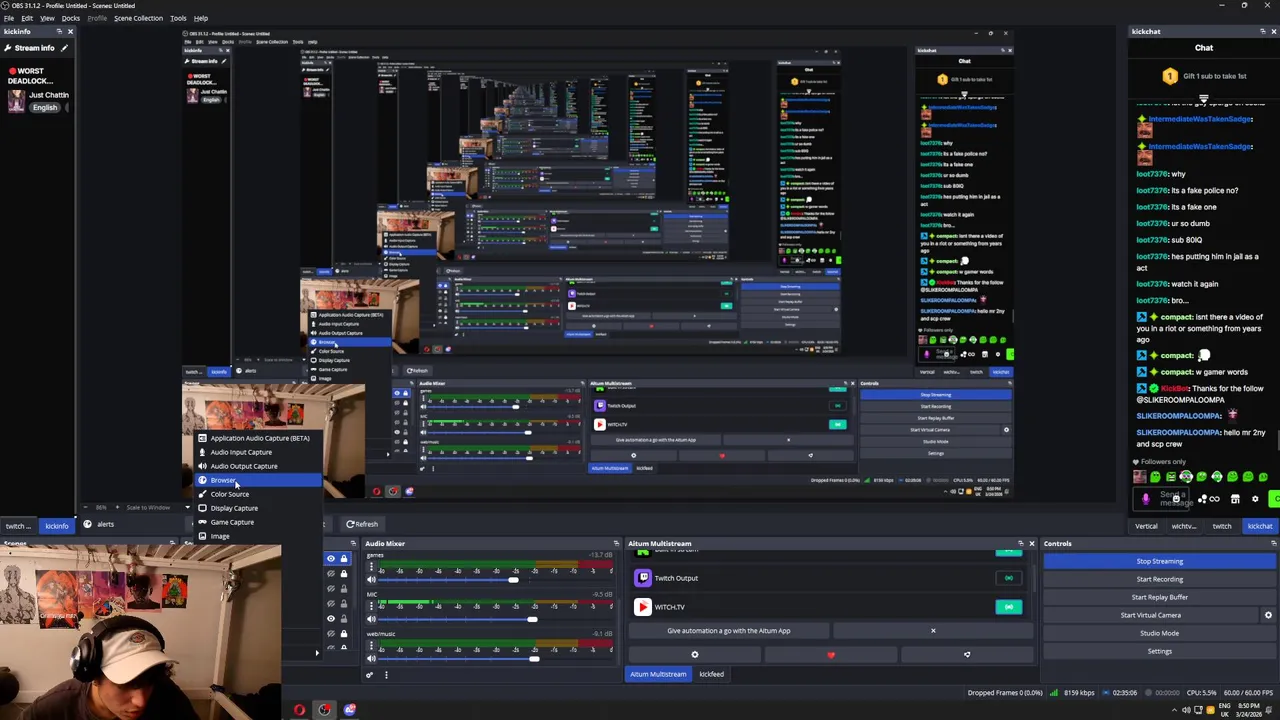Open the Docks menu in menu bar
The width and height of the screenshot is (1280, 720).
click(71, 18)
